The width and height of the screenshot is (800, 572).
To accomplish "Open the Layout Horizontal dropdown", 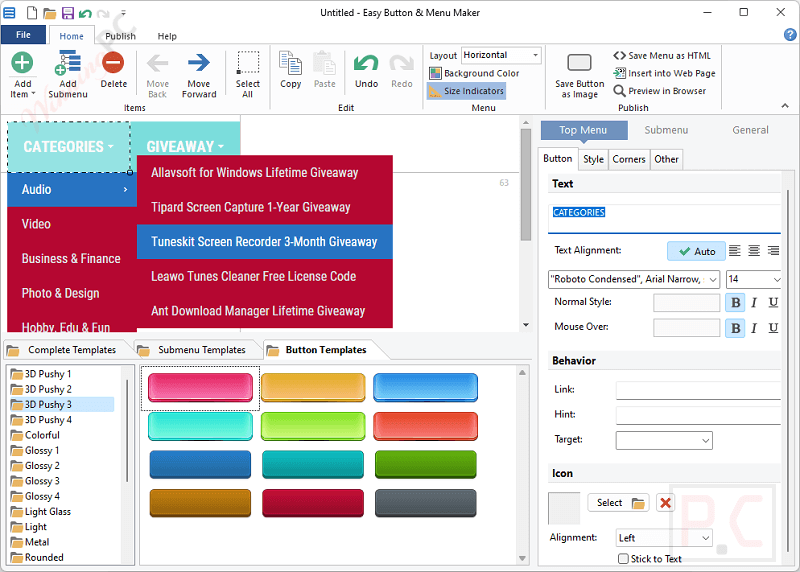I will point(501,55).
